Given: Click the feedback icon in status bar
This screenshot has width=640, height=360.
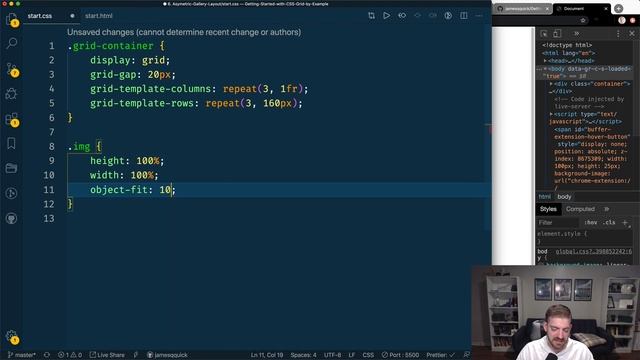Looking at the screenshot, I should click(466, 355).
